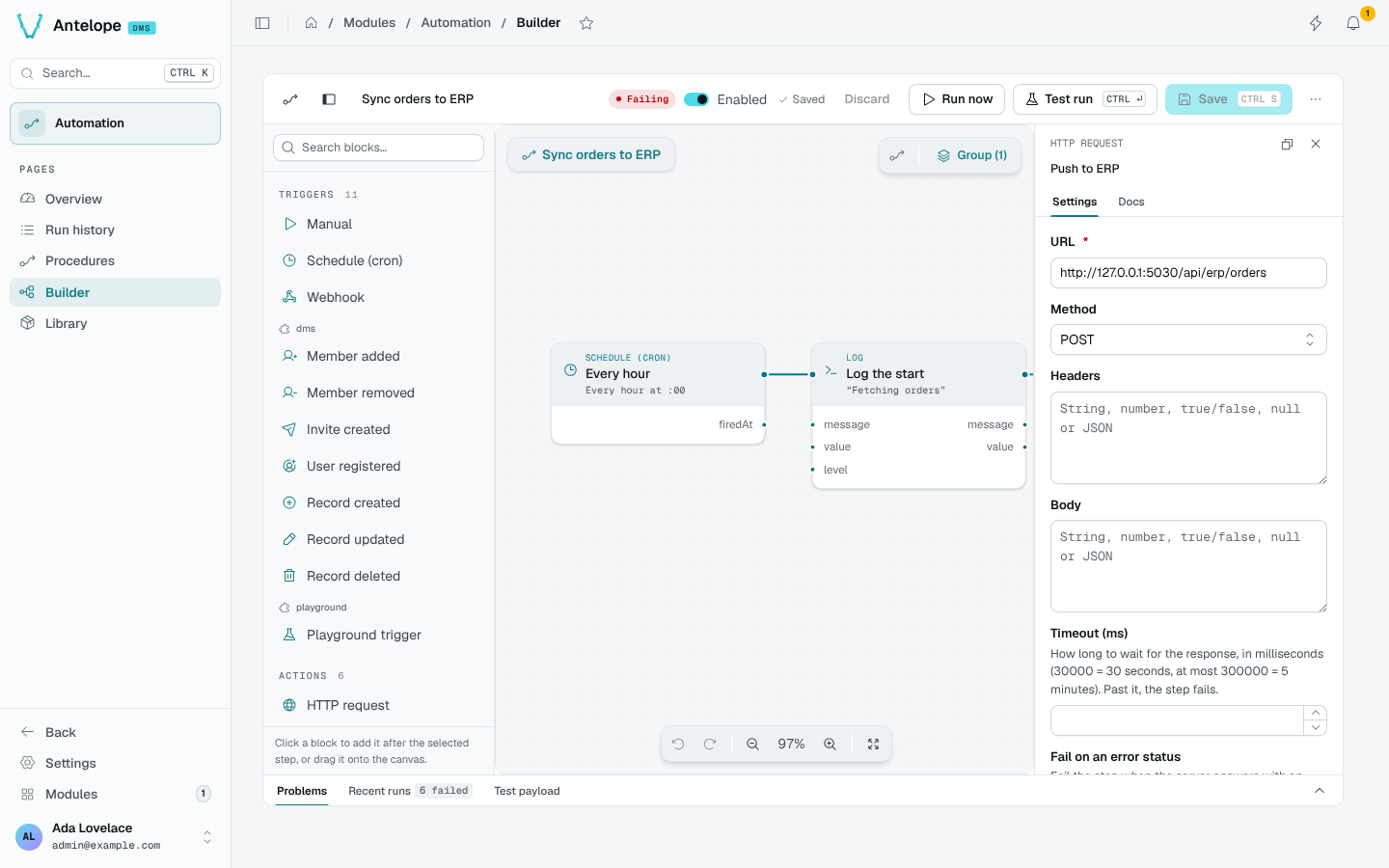Select the Log the start node
The image size is (1389, 868).
(918, 416)
